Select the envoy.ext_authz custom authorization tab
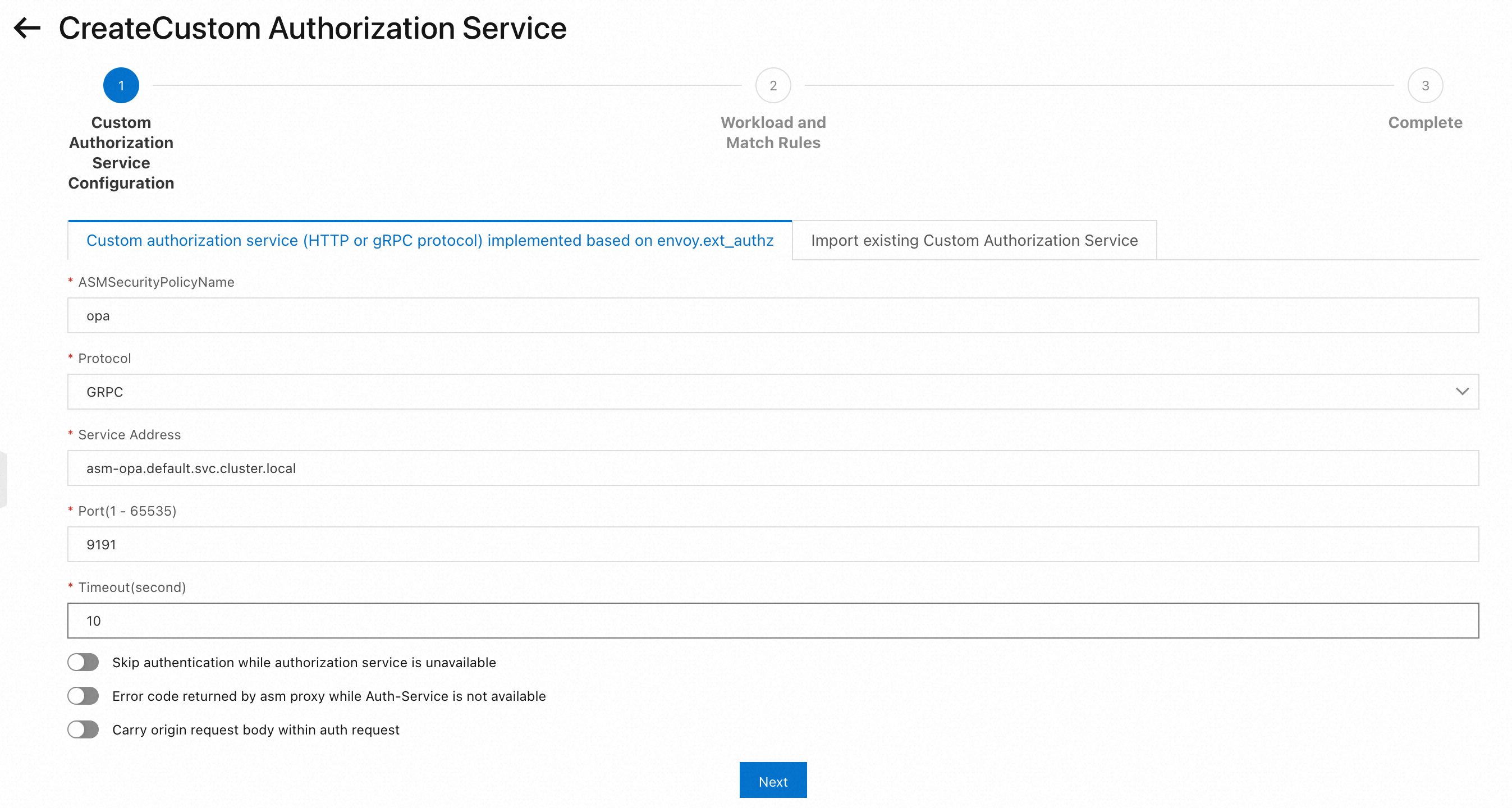The height and width of the screenshot is (808, 1512). coord(430,241)
